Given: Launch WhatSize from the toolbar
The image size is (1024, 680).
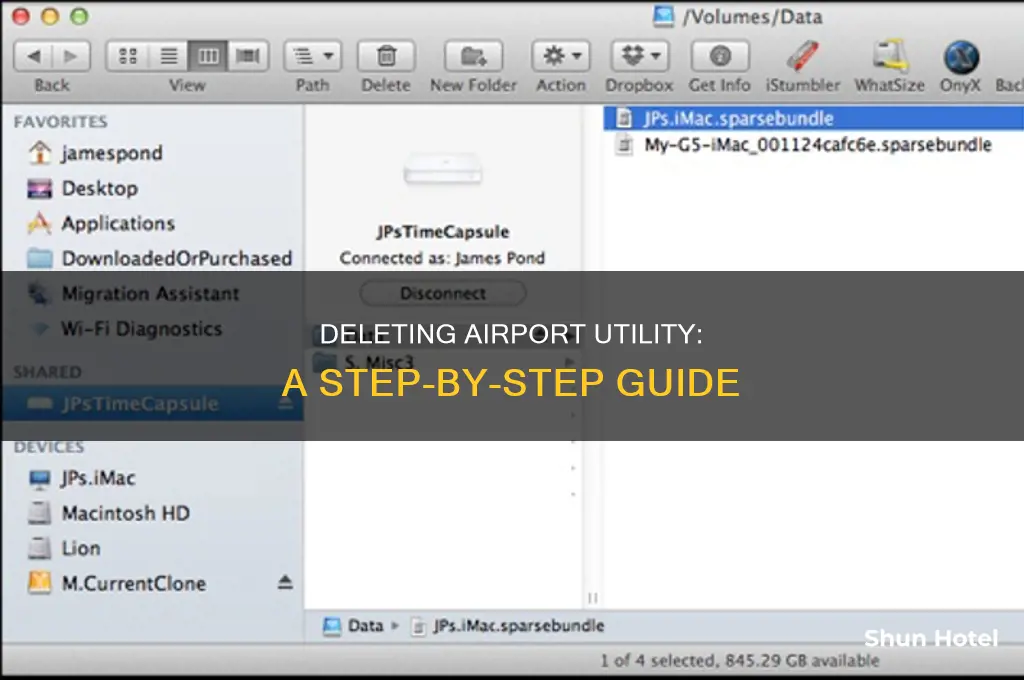Looking at the screenshot, I should (889, 56).
